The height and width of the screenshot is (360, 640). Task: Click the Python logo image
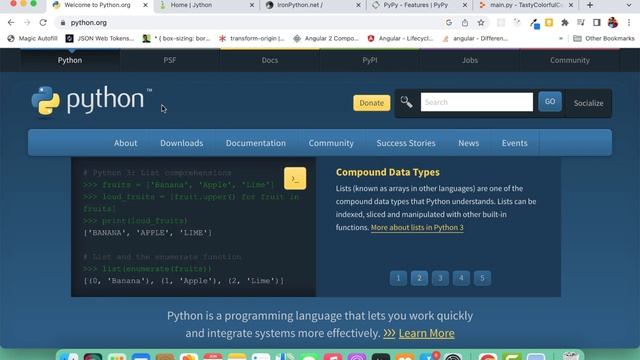[92, 100]
